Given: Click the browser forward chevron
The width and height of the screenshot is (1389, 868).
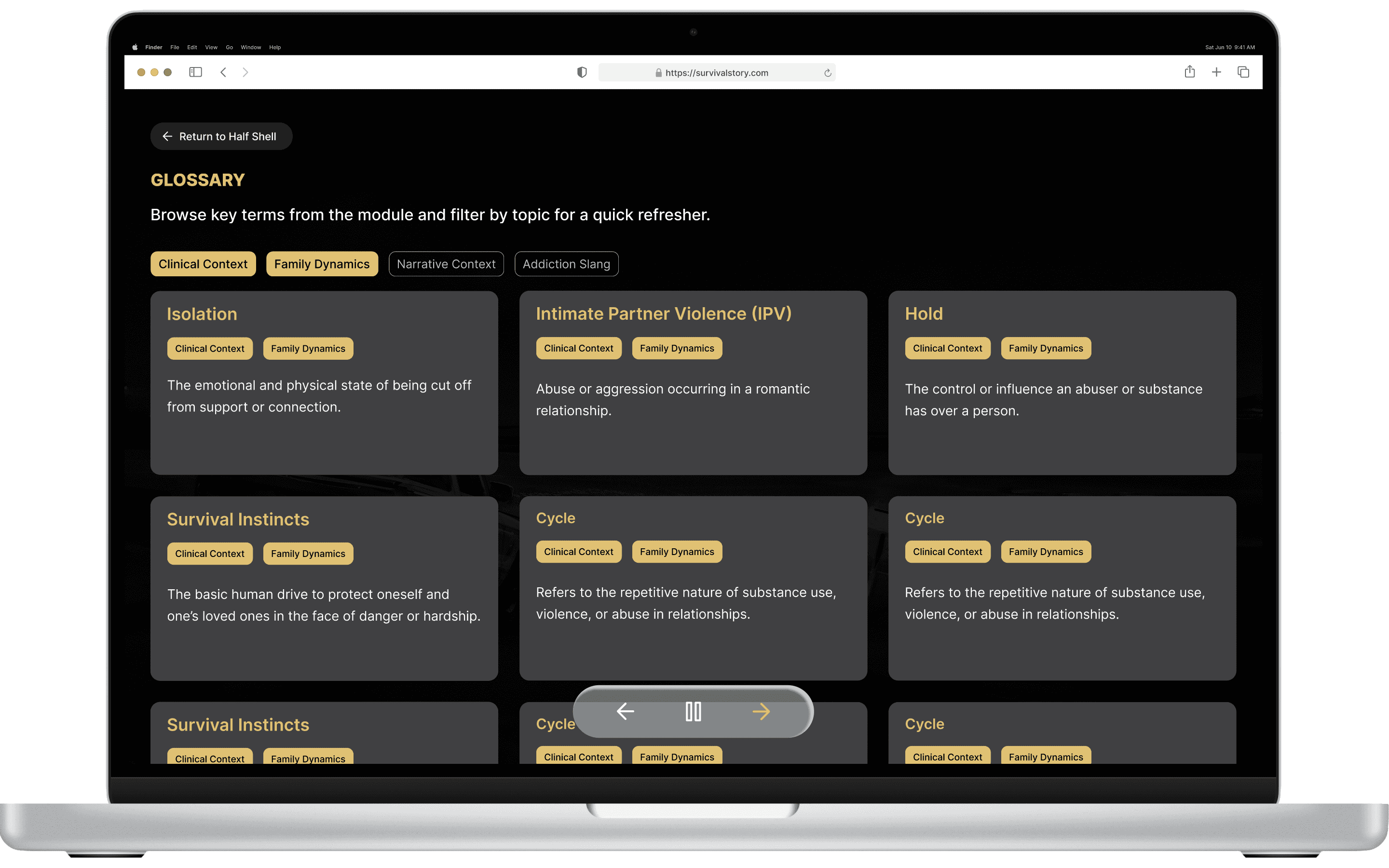Looking at the screenshot, I should pos(245,72).
